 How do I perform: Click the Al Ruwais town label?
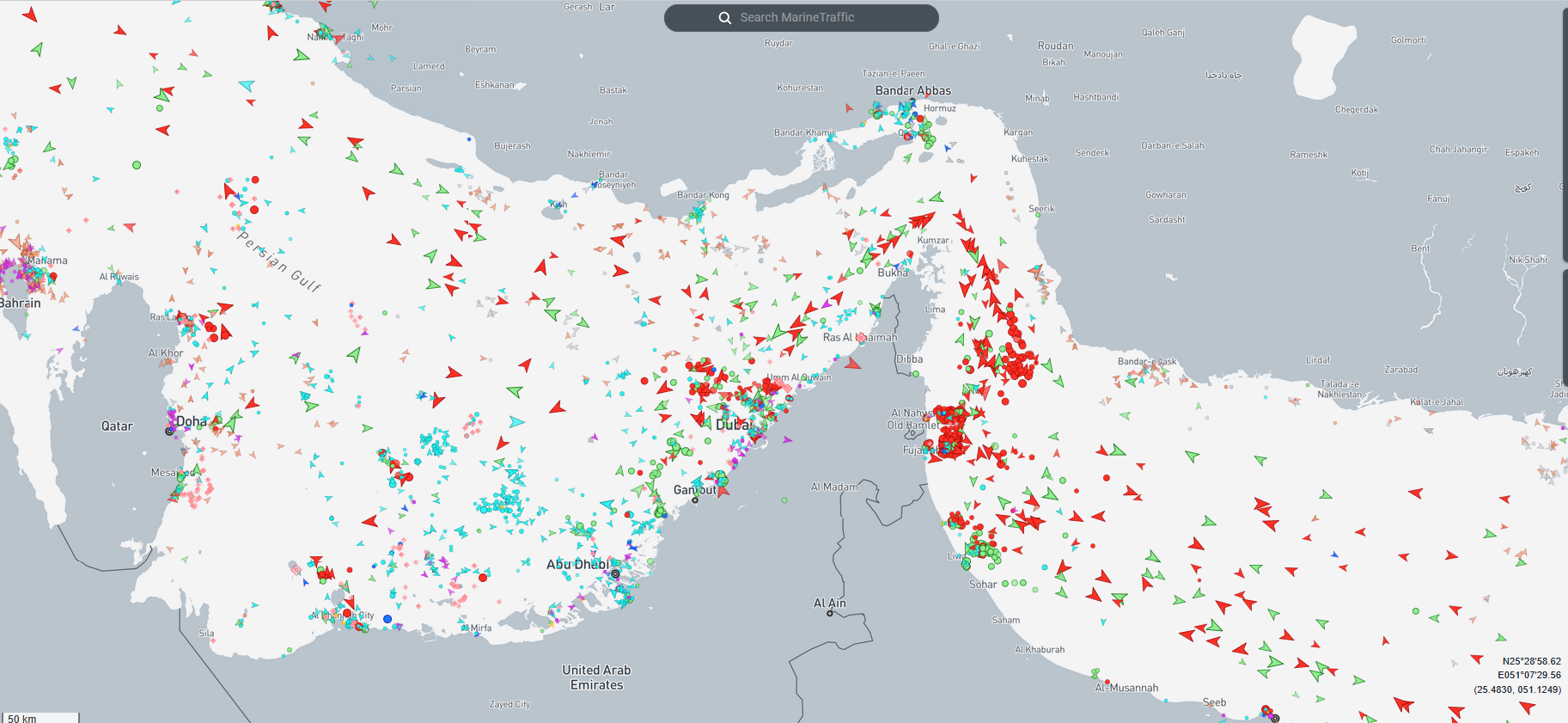119,277
